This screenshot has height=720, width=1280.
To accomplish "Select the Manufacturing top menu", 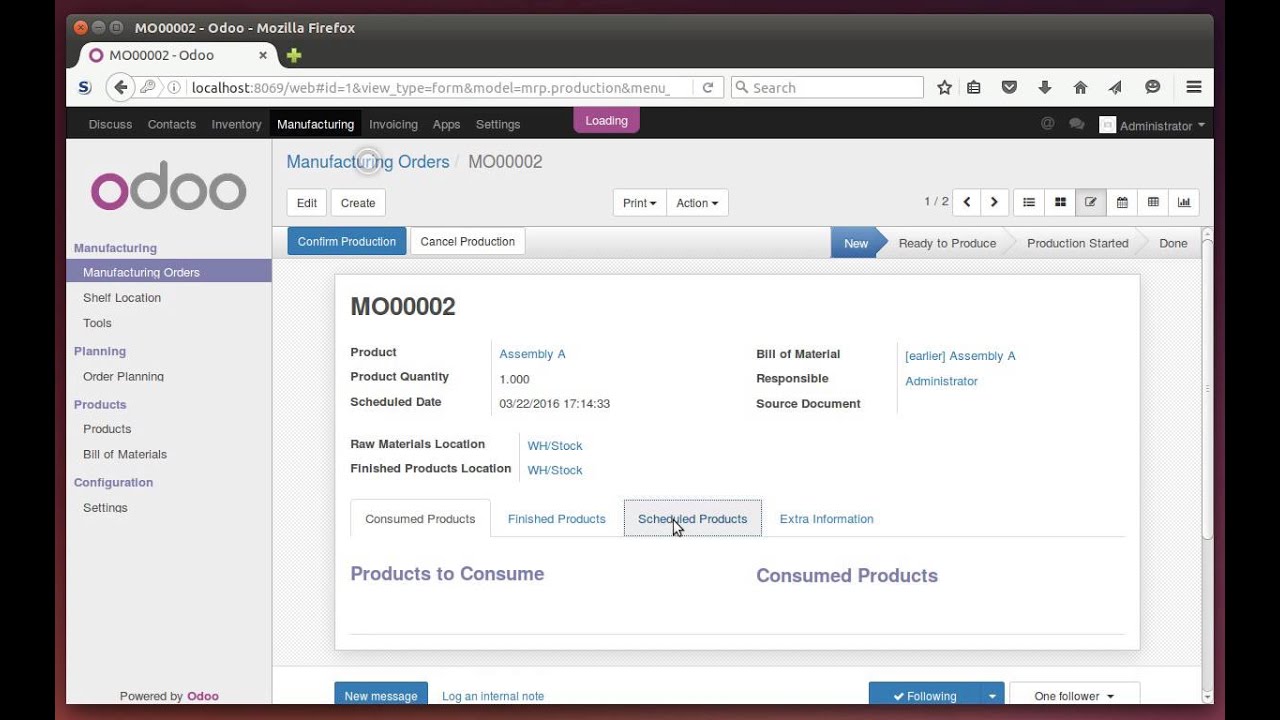I will pyautogui.click(x=315, y=124).
